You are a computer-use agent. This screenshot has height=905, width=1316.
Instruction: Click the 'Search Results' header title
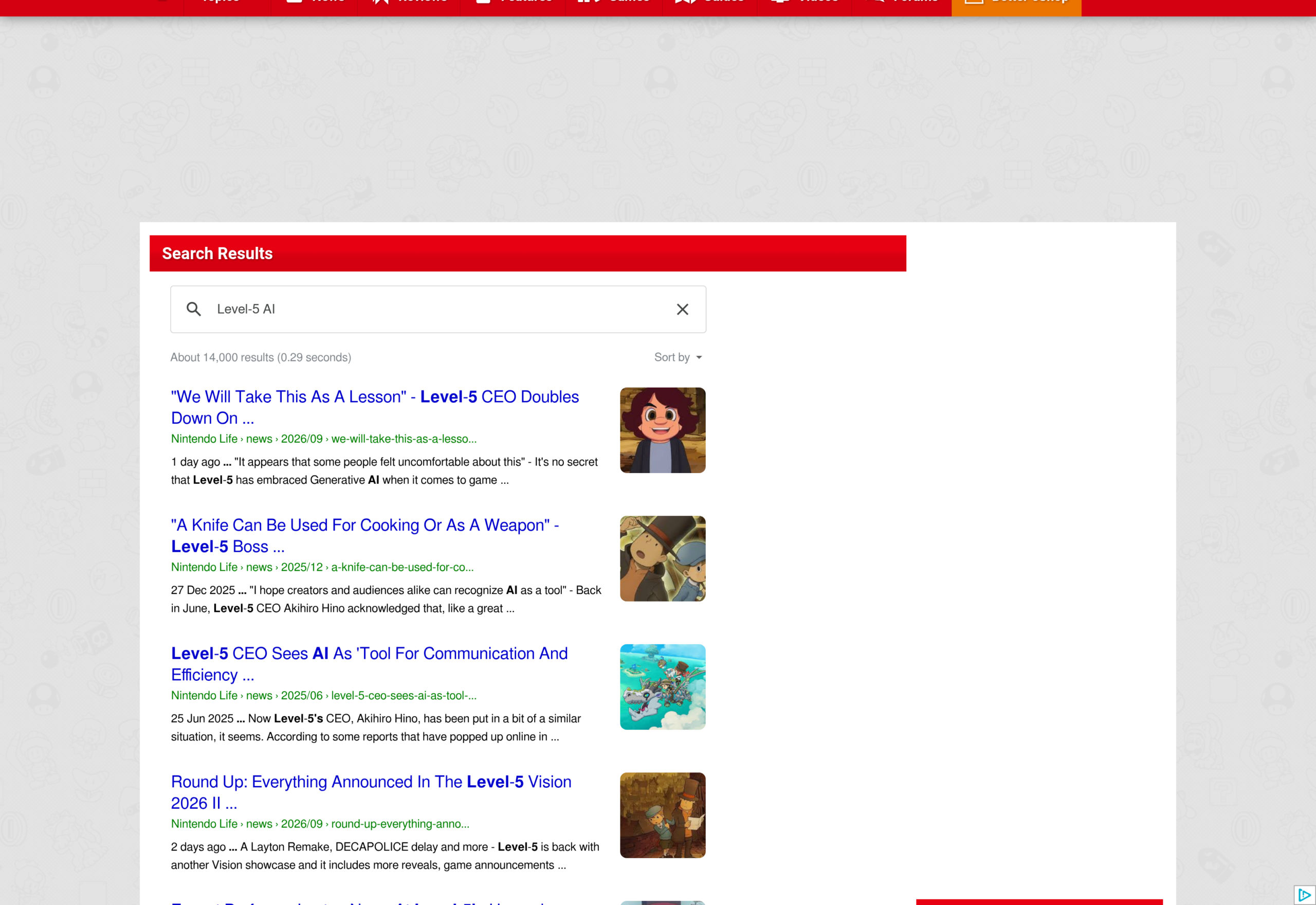point(217,254)
